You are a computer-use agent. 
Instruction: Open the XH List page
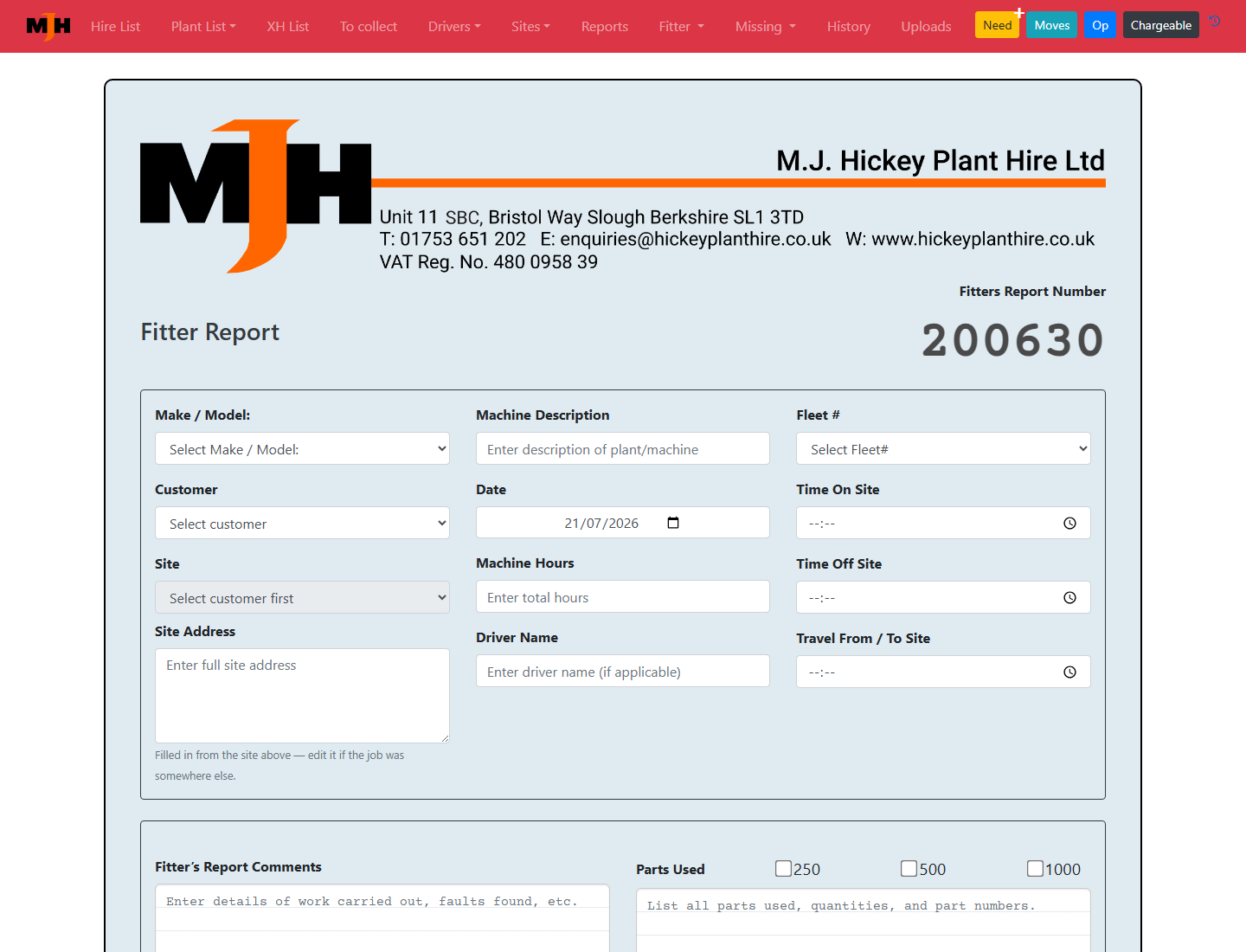click(x=288, y=26)
